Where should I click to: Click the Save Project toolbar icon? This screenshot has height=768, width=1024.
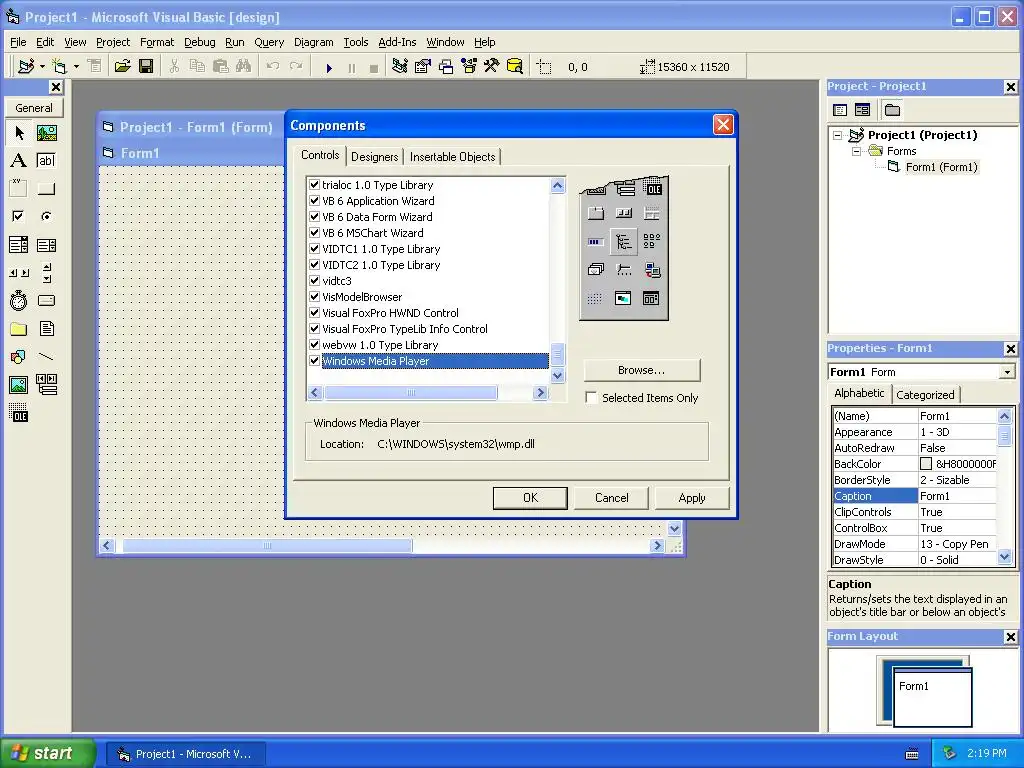tap(146, 67)
